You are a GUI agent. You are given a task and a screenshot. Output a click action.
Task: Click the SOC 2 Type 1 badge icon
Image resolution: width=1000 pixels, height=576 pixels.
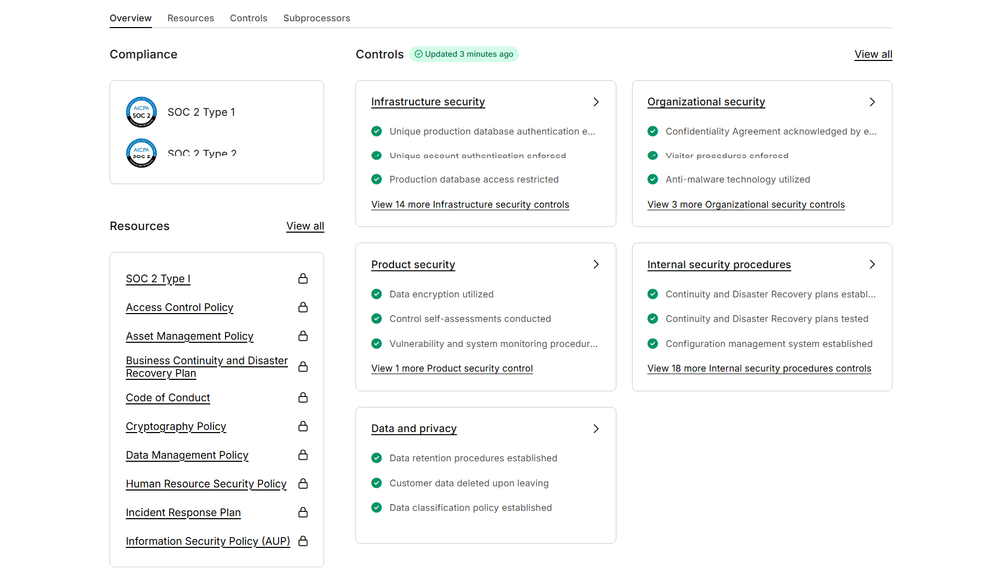click(141, 112)
